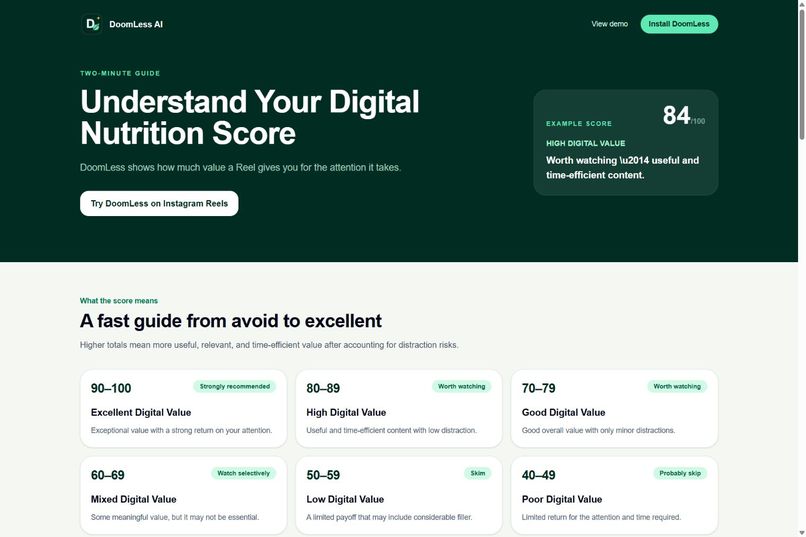Click the 50–59 score range
This screenshot has width=806, height=537.
click(323, 475)
